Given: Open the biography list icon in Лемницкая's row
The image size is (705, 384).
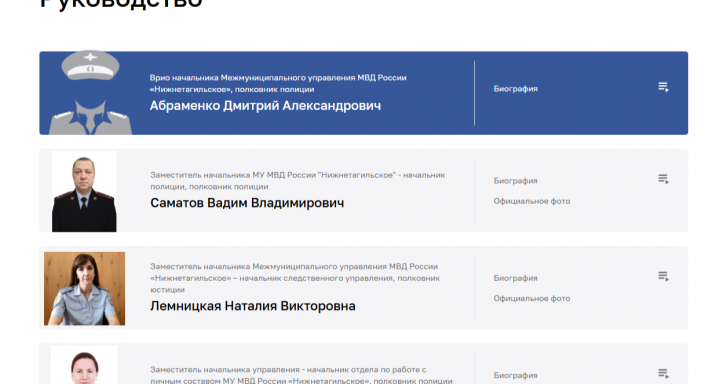Looking at the screenshot, I should [663, 276].
